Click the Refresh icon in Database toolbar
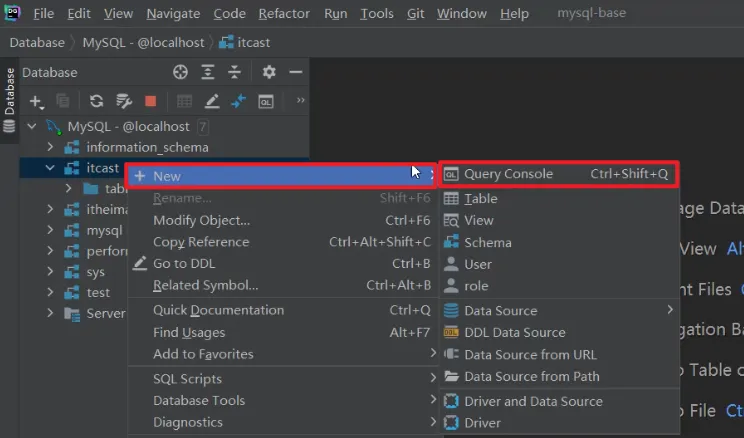The width and height of the screenshot is (744, 438). 96,101
